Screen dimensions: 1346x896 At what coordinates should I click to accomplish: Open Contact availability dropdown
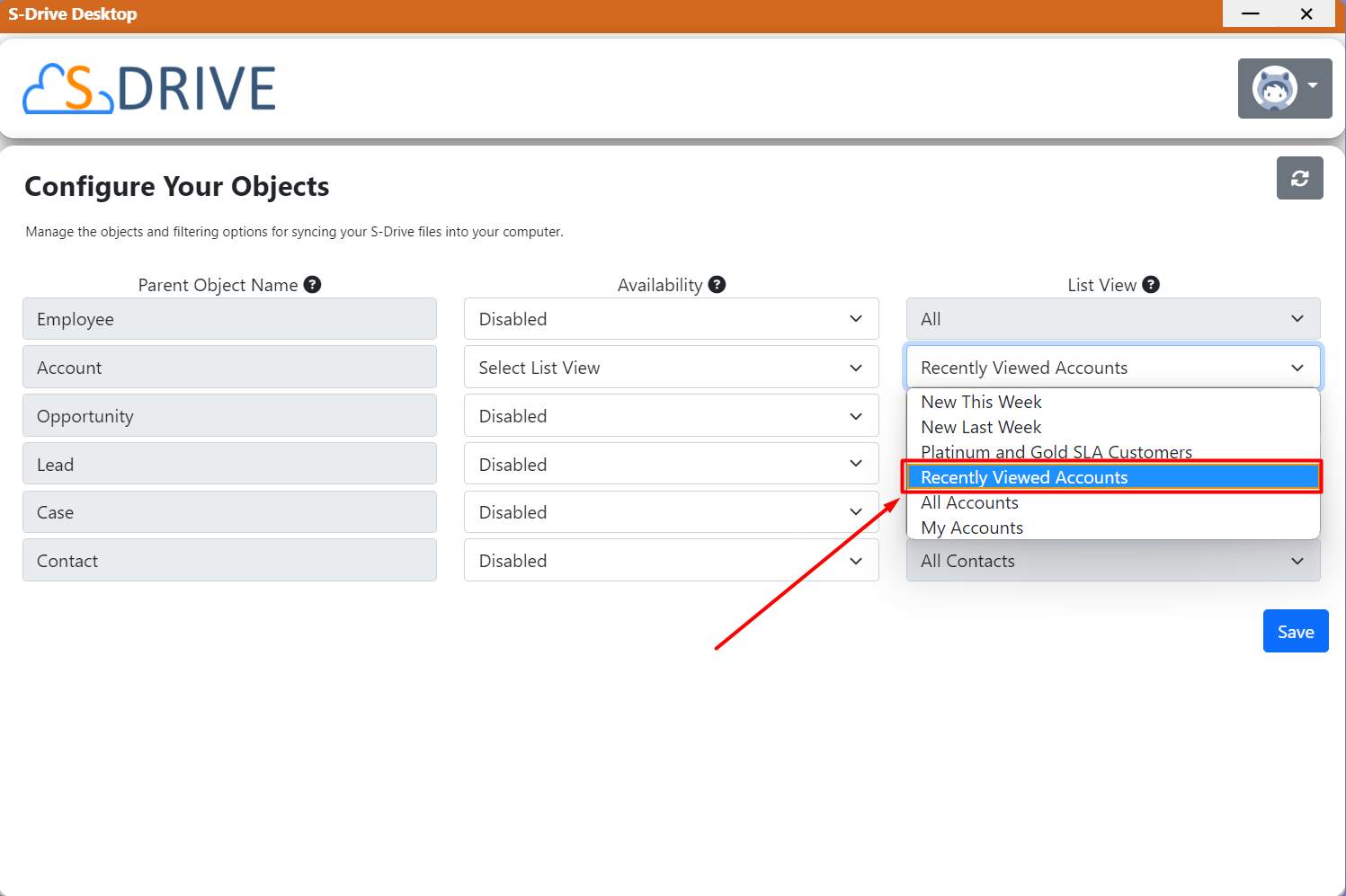click(671, 561)
